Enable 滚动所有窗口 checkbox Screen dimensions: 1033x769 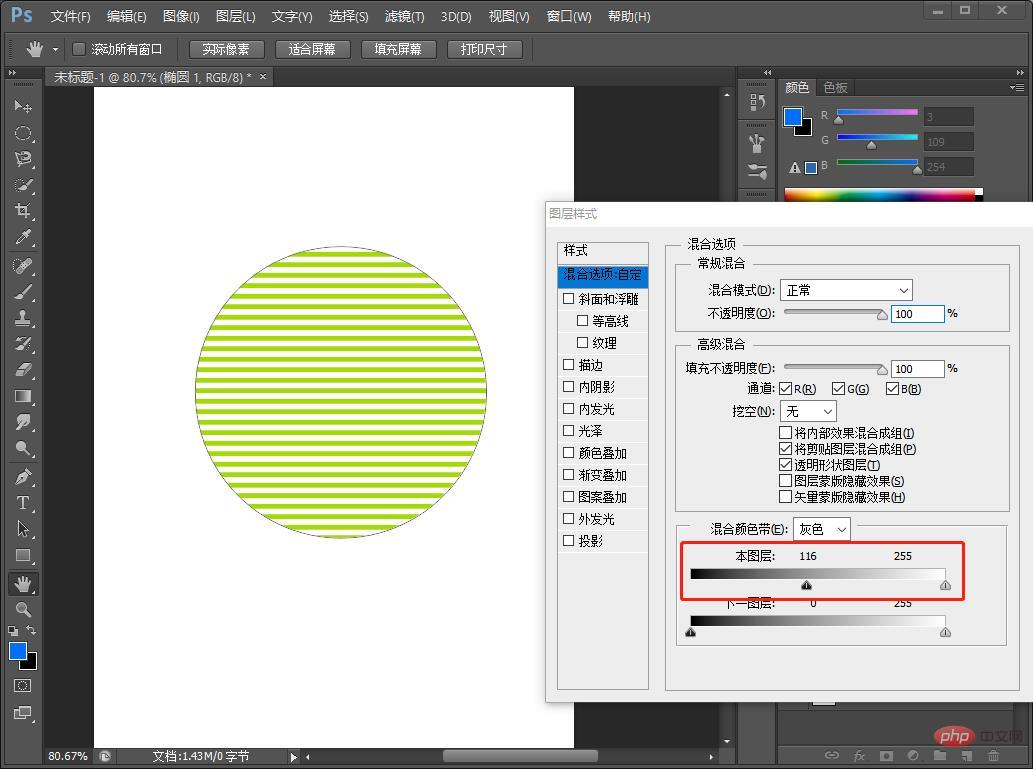coord(79,49)
